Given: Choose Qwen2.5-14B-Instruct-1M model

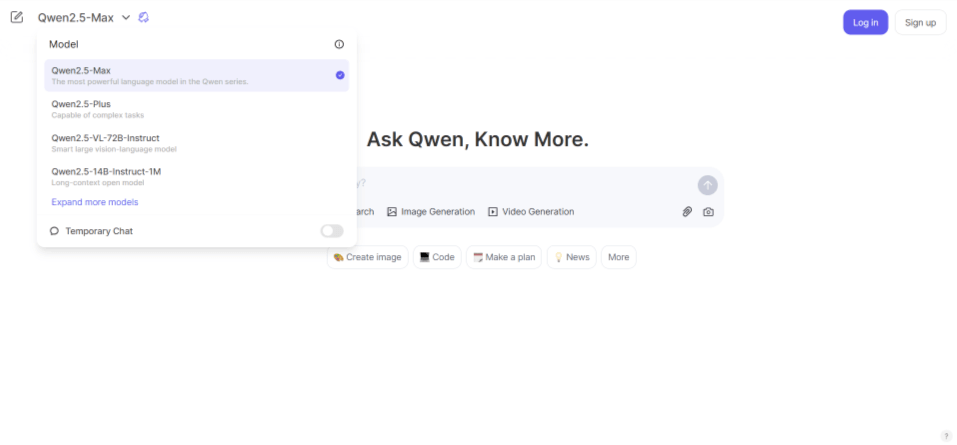Looking at the screenshot, I should (x=197, y=176).
